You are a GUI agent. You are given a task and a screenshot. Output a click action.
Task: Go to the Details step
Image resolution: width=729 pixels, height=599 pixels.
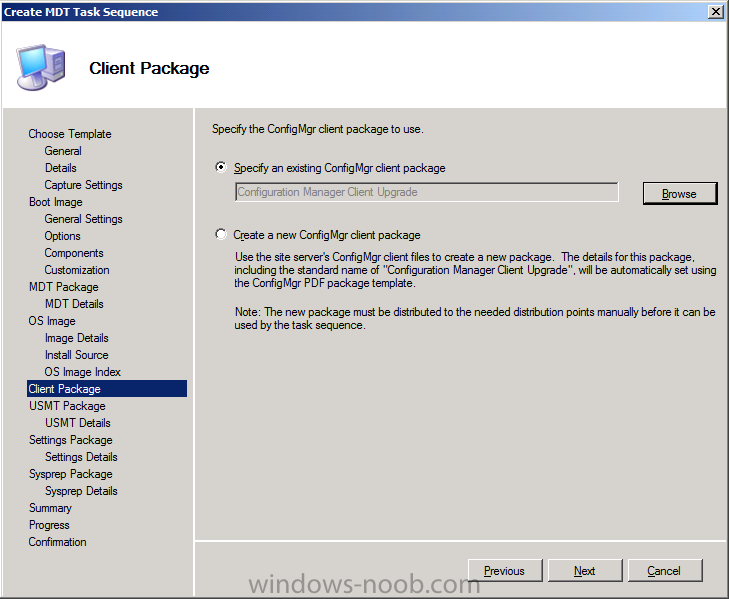click(60, 168)
